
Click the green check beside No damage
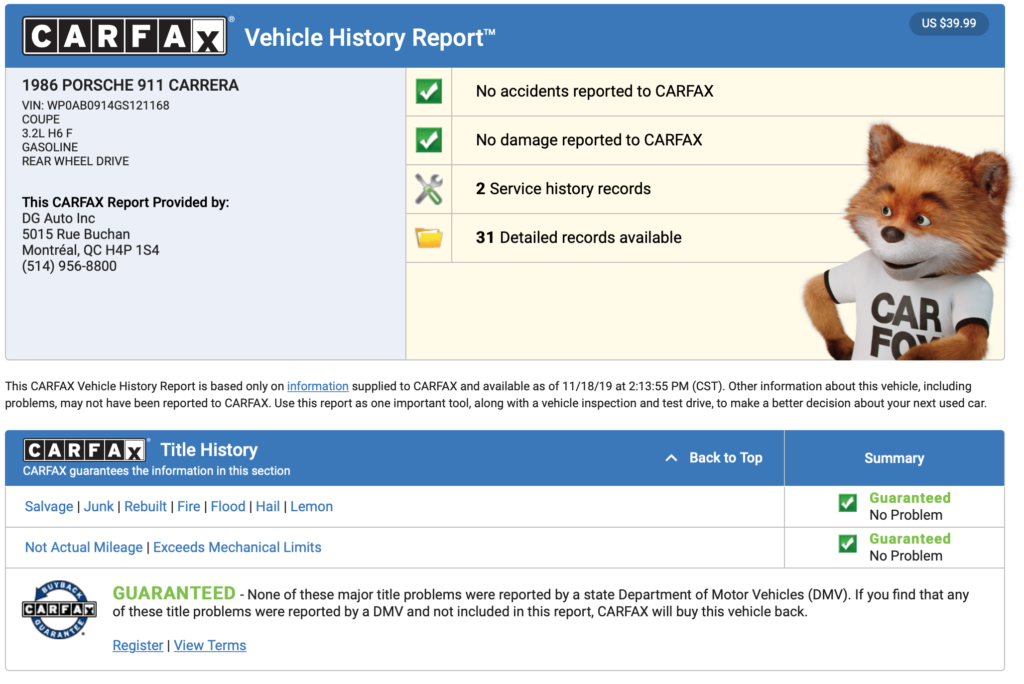pyautogui.click(x=428, y=140)
